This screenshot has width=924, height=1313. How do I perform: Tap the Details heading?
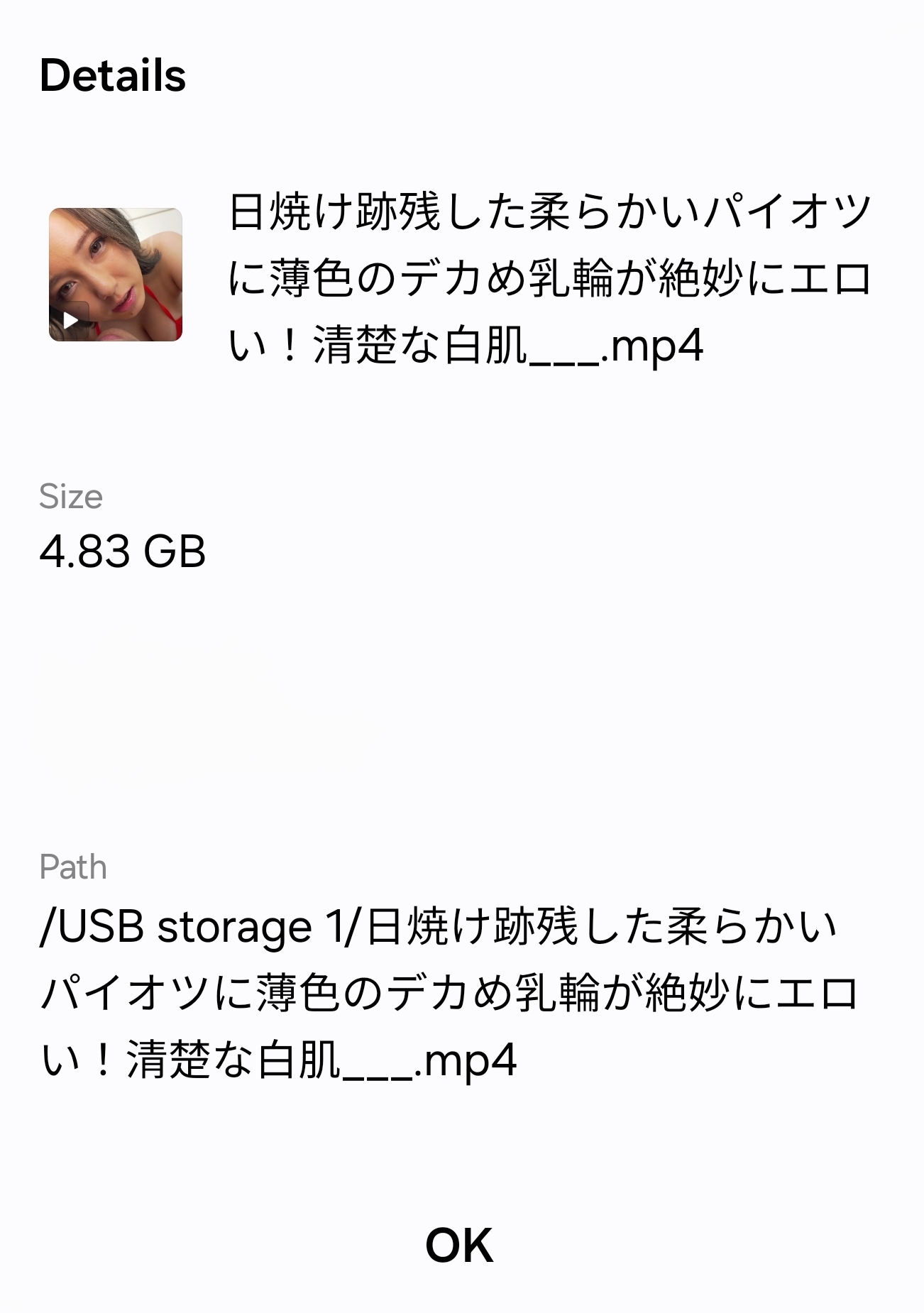113,75
